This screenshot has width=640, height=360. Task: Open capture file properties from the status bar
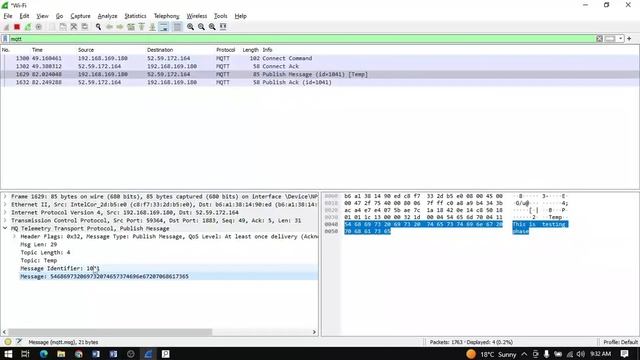(x=19, y=342)
